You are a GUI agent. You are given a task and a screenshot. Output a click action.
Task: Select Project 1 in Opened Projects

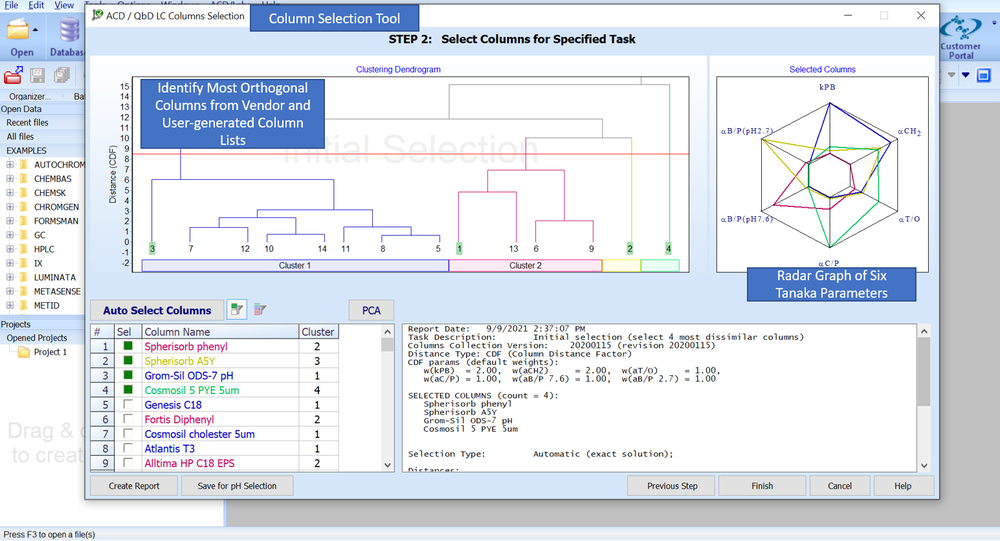pyautogui.click(x=50, y=352)
